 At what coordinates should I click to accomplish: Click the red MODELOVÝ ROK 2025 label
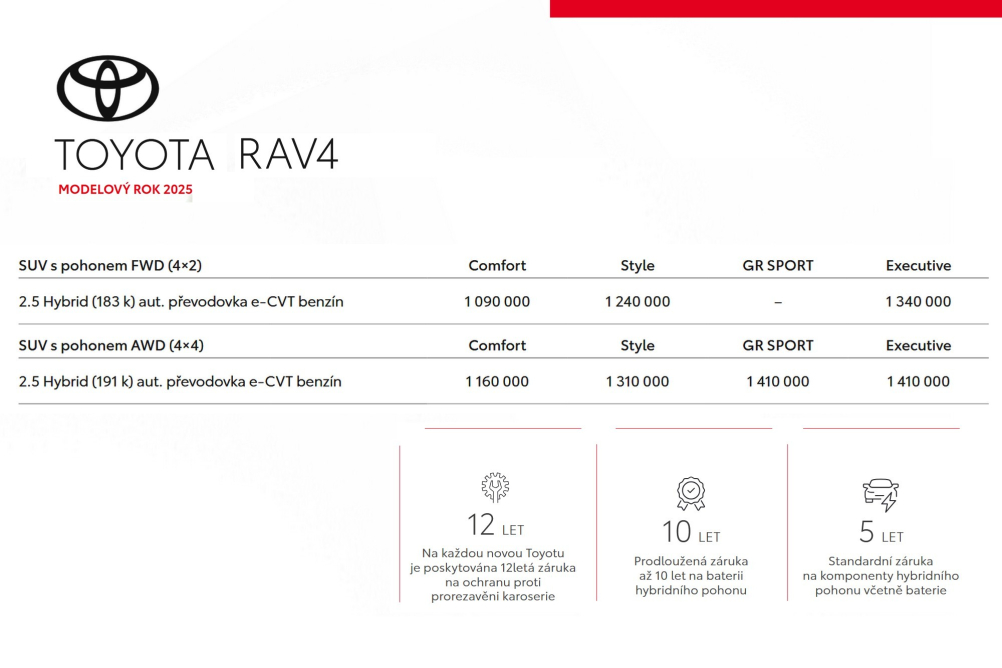click(x=125, y=189)
